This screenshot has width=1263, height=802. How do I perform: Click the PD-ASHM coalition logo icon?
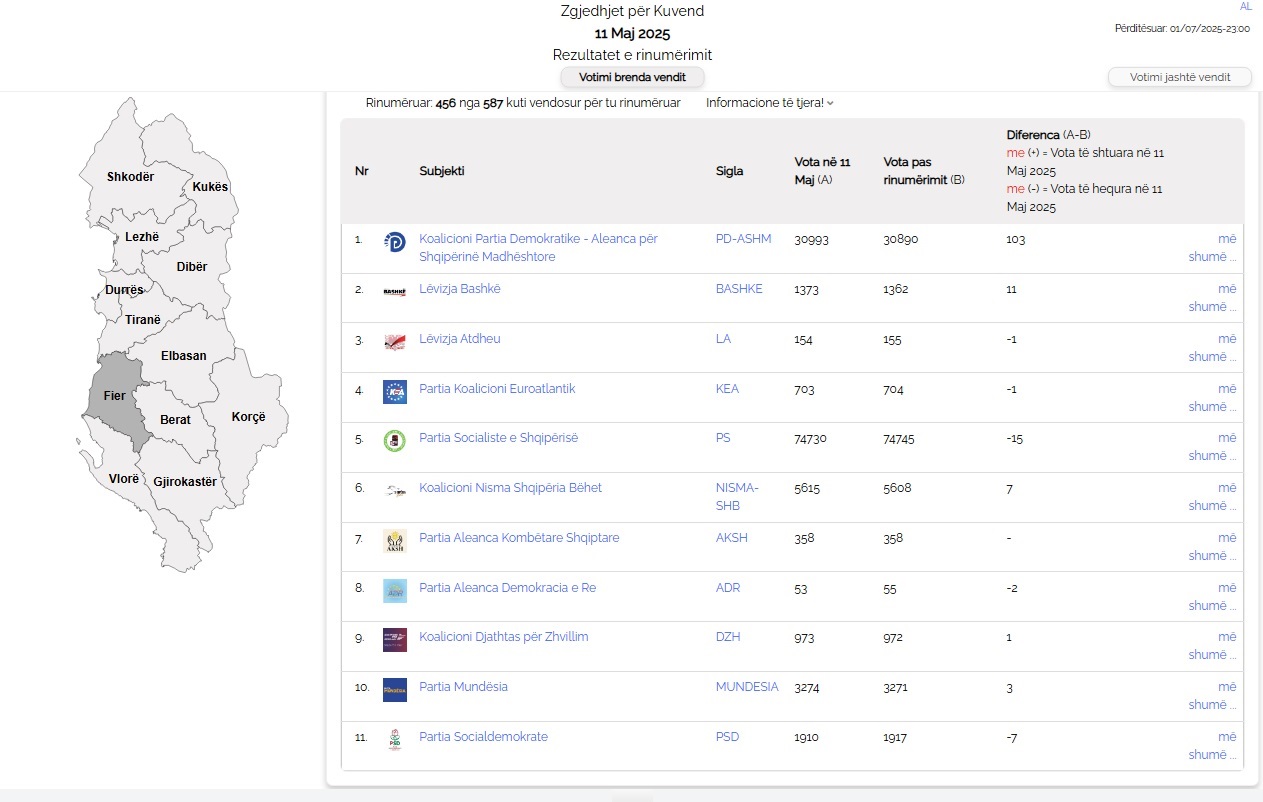tap(395, 242)
